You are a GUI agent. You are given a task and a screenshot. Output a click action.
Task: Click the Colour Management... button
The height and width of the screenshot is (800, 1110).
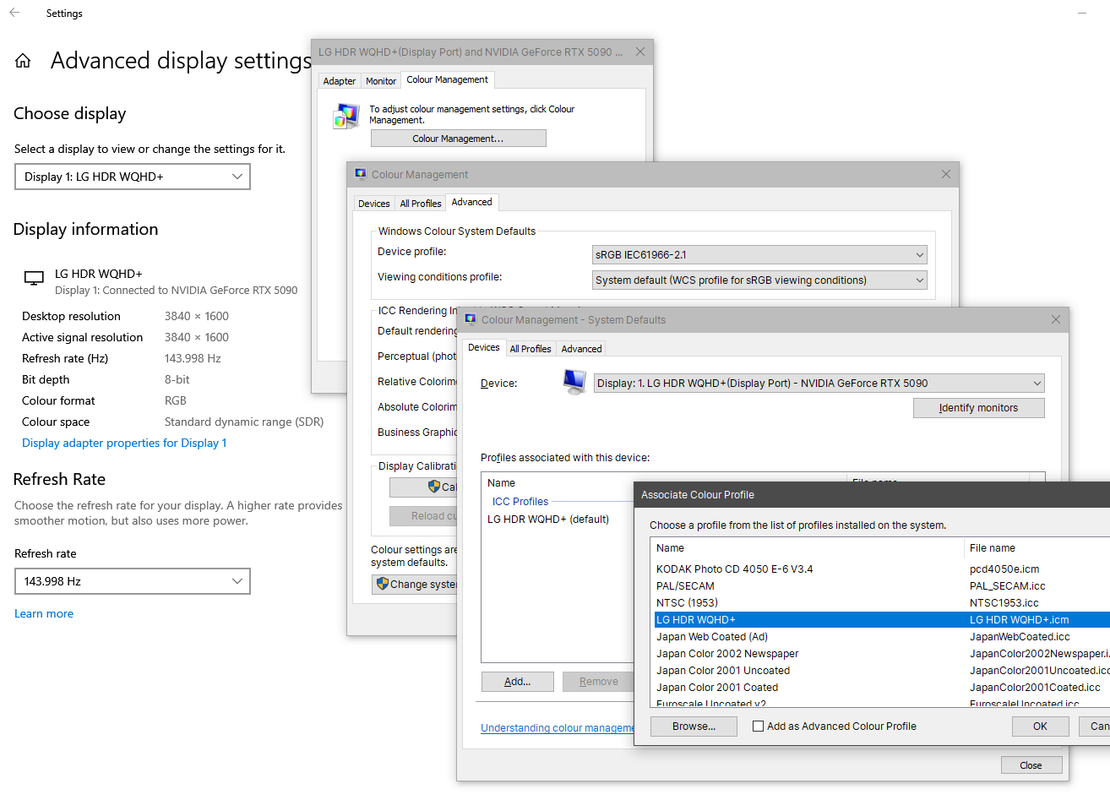click(x=458, y=138)
